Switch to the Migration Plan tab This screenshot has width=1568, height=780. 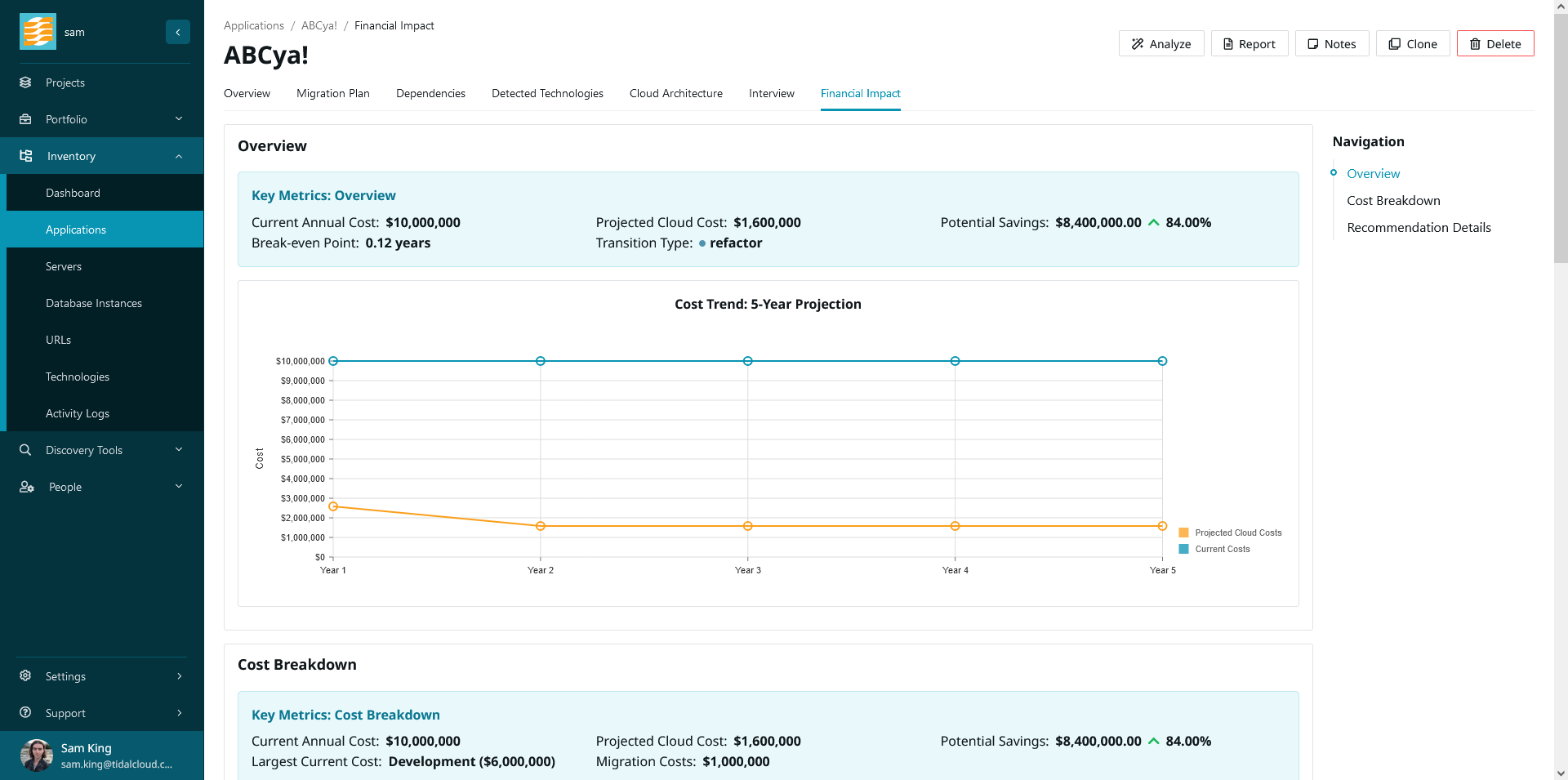[332, 94]
